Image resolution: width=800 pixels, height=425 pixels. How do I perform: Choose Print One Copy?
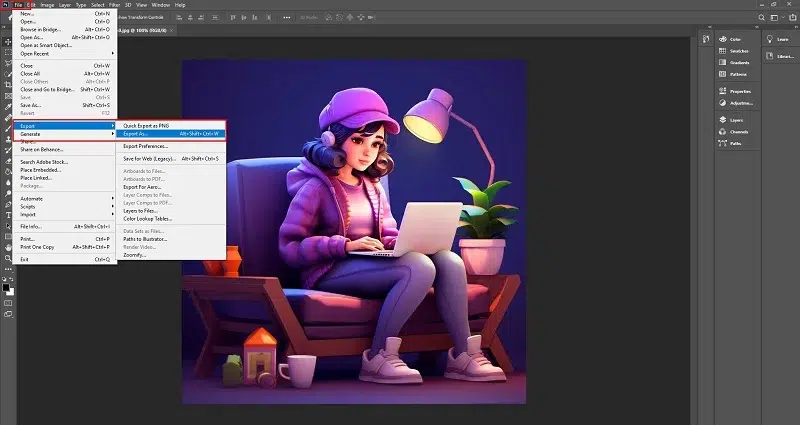point(65,247)
